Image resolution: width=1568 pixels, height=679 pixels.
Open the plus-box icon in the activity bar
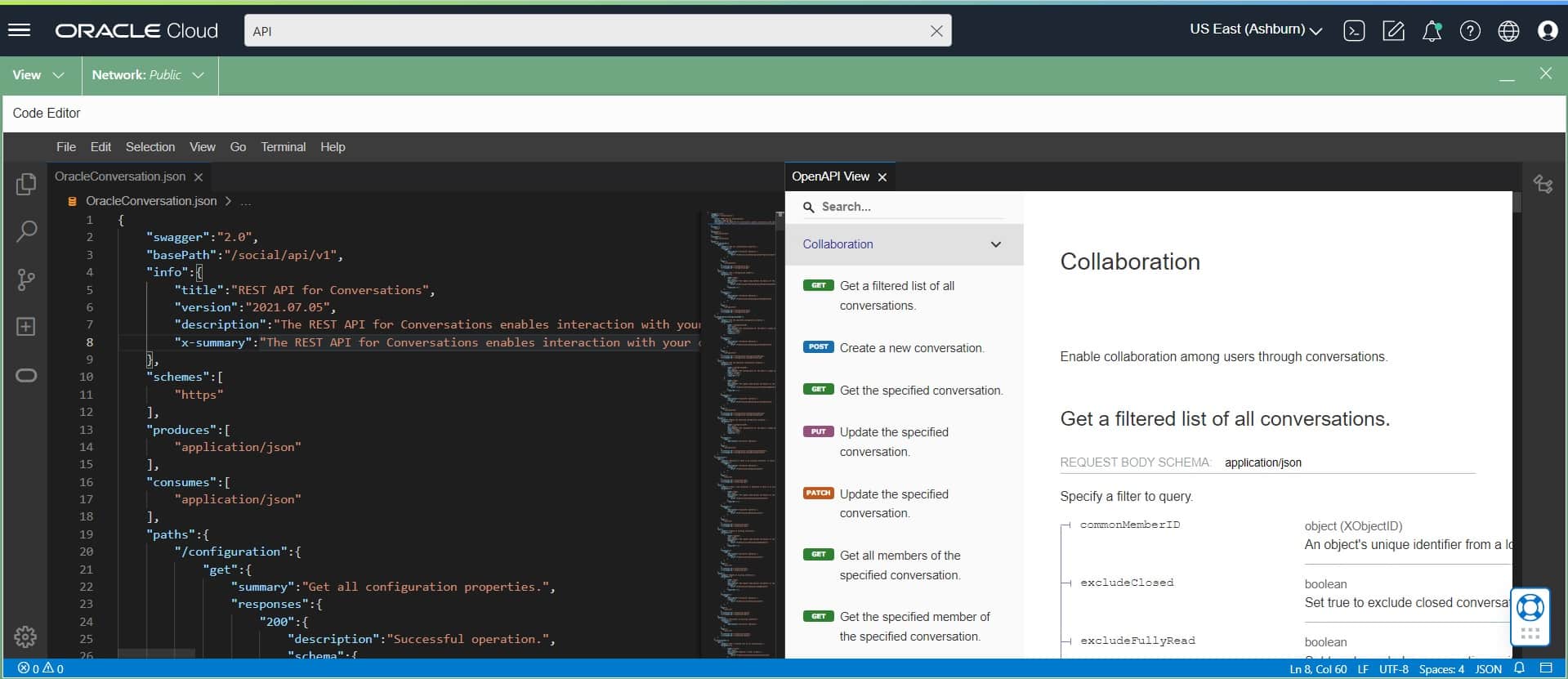pyautogui.click(x=26, y=327)
